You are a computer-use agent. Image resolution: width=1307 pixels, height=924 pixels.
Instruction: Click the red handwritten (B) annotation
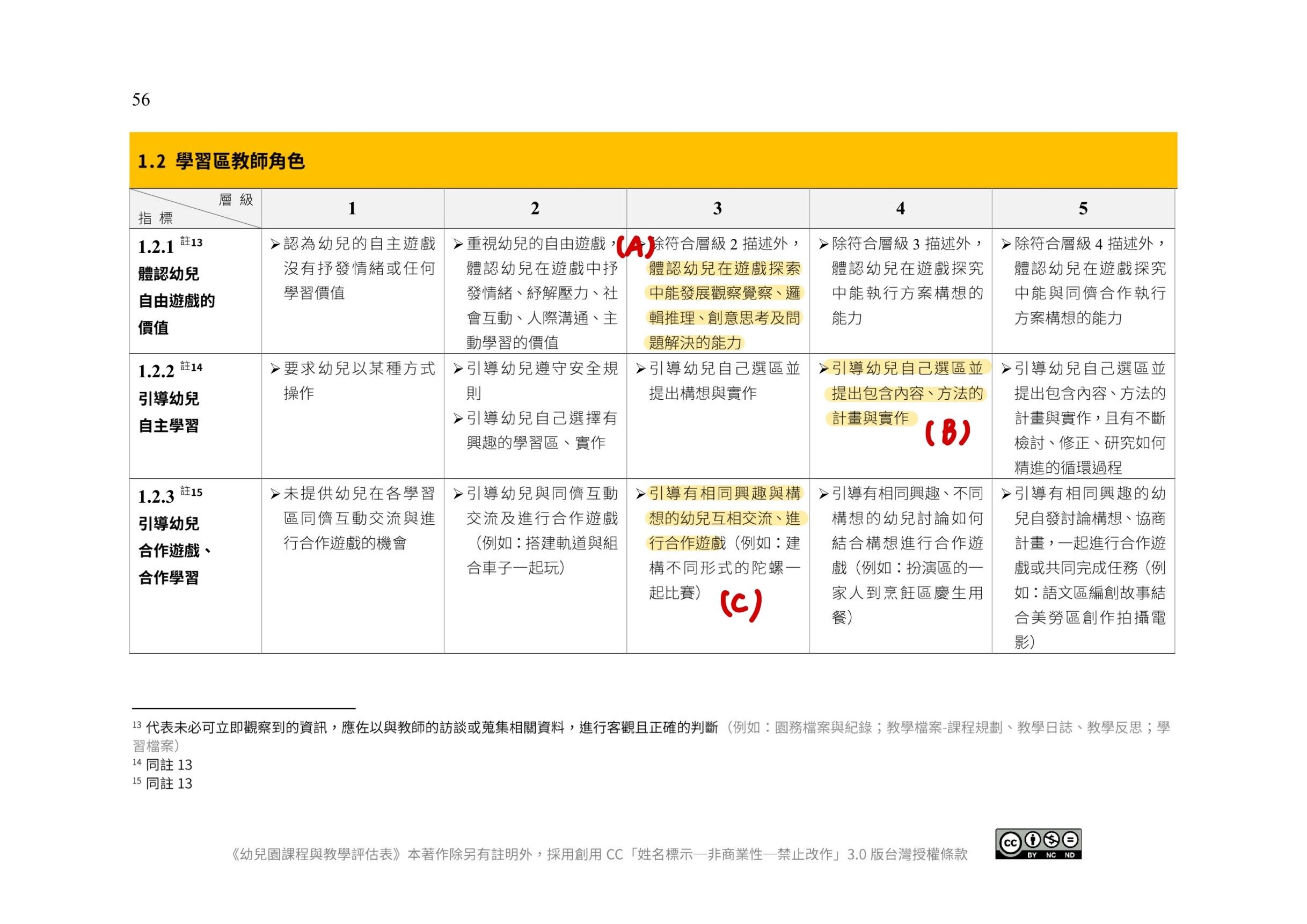pos(947,434)
